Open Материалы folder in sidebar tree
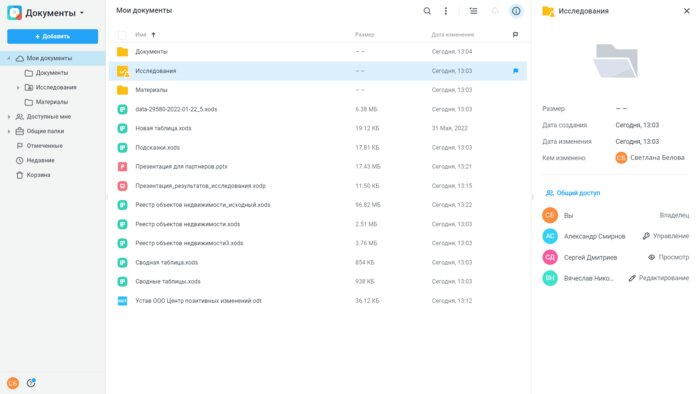 point(52,102)
